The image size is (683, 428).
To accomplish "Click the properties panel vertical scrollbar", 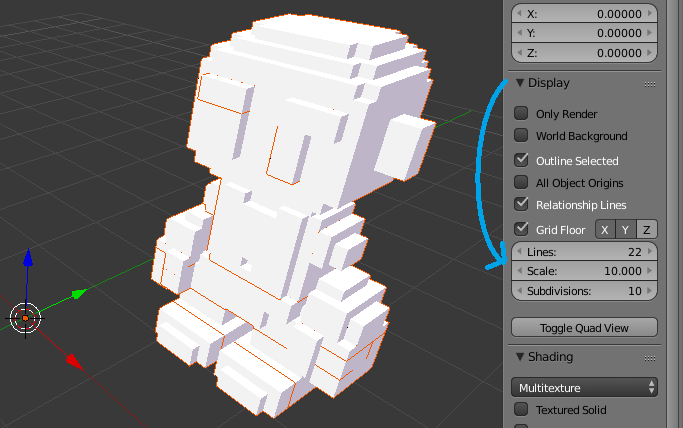I will (674, 214).
